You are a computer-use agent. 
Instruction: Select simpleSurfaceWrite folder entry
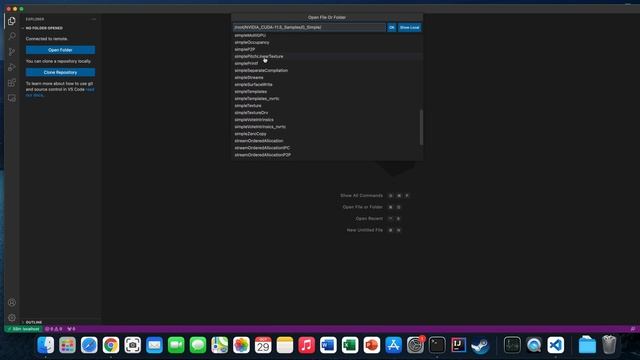coord(327,84)
